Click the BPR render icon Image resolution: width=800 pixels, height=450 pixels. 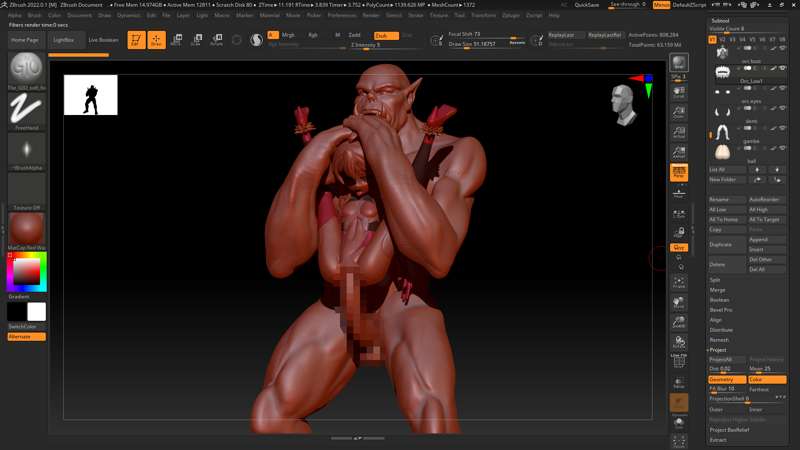pyautogui.click(x=679, y=64)
